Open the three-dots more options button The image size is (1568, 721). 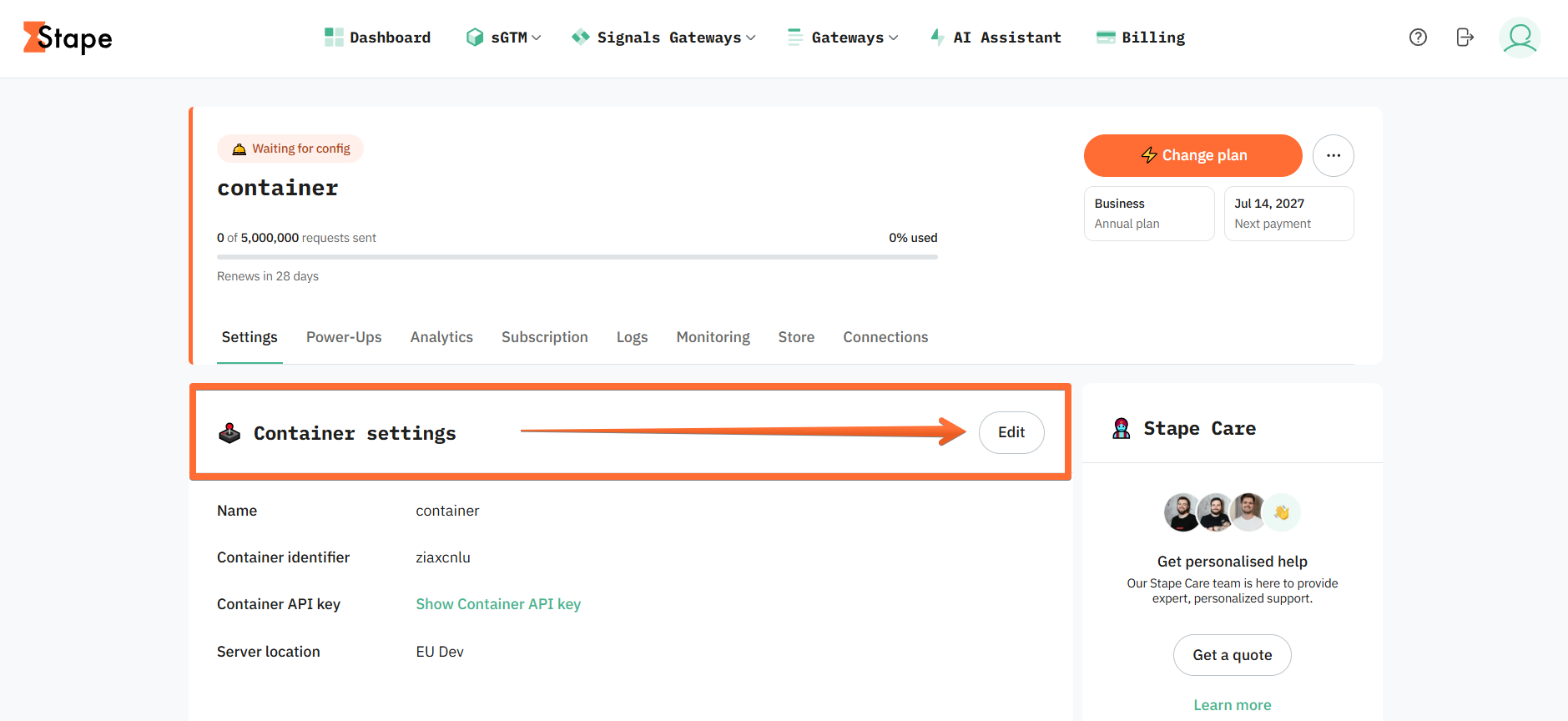pyautogui.click(x=1333, y=155)
